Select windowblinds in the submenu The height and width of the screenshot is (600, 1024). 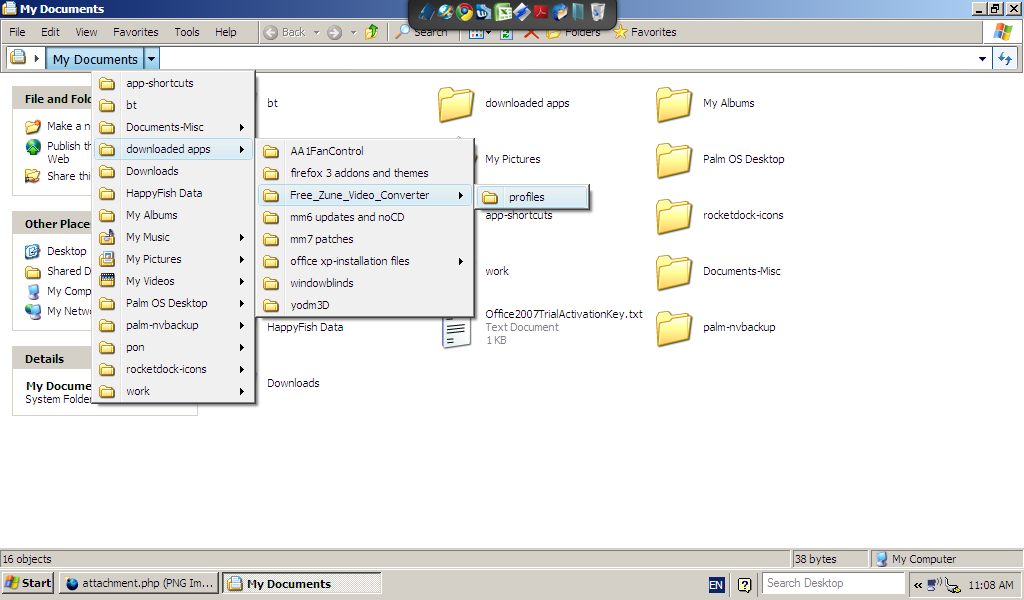[x=364, y=283]
